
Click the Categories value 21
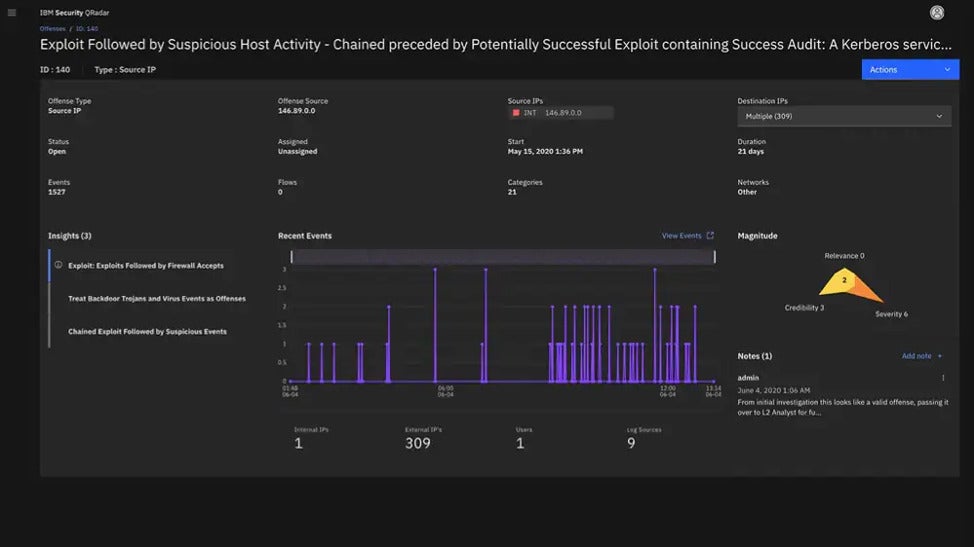(x=512, y=192)
